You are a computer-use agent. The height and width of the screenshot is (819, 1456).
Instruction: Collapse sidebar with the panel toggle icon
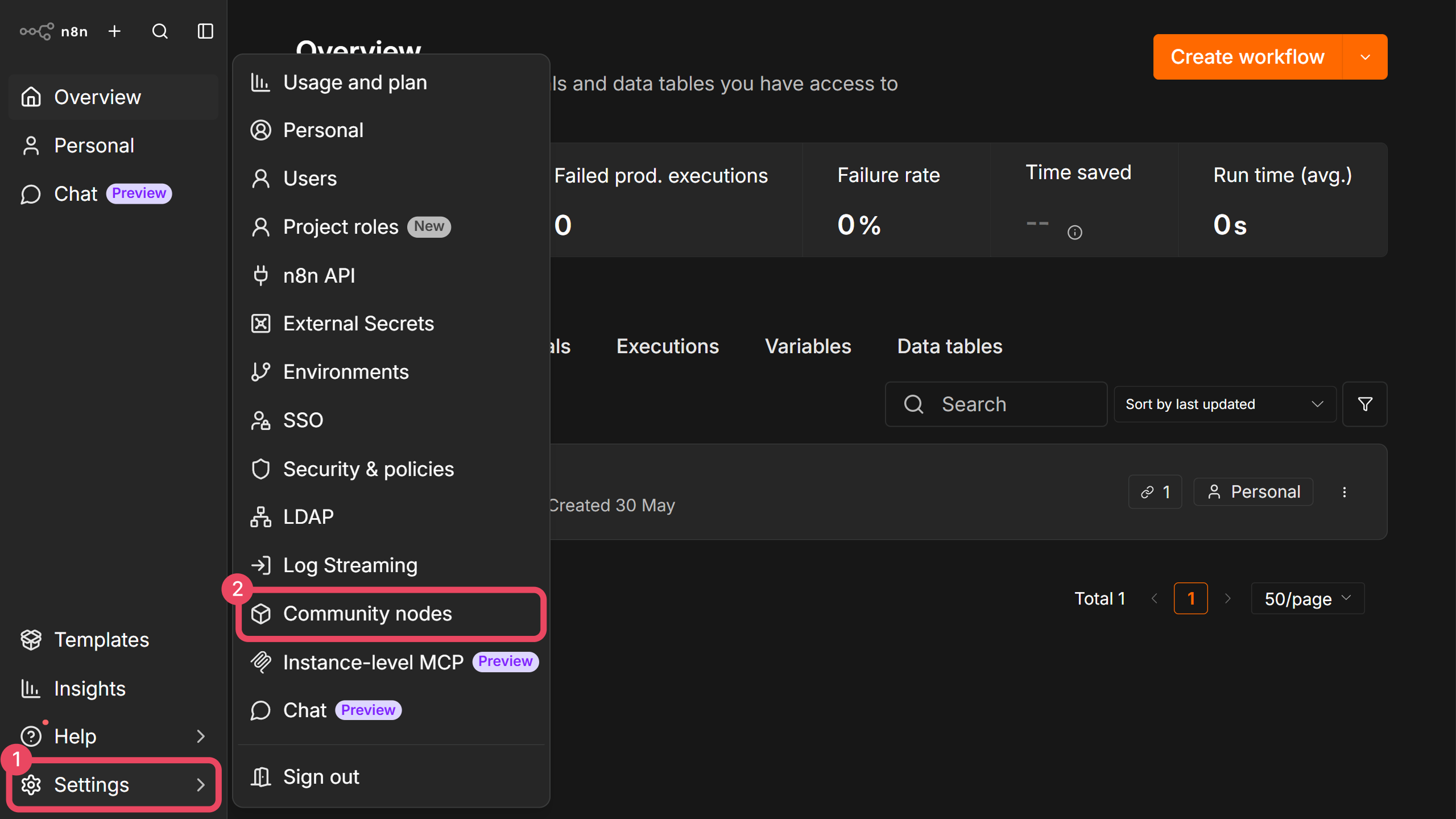[205, 31]
